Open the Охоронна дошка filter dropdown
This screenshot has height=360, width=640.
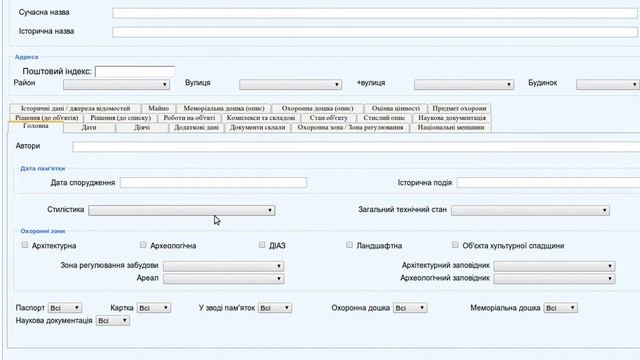(410, 308)
